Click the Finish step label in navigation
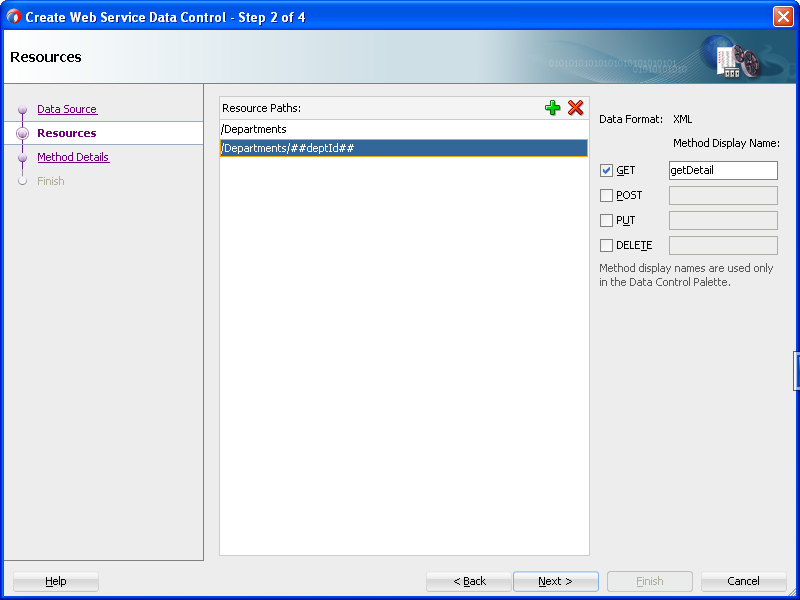 point(51,181)
